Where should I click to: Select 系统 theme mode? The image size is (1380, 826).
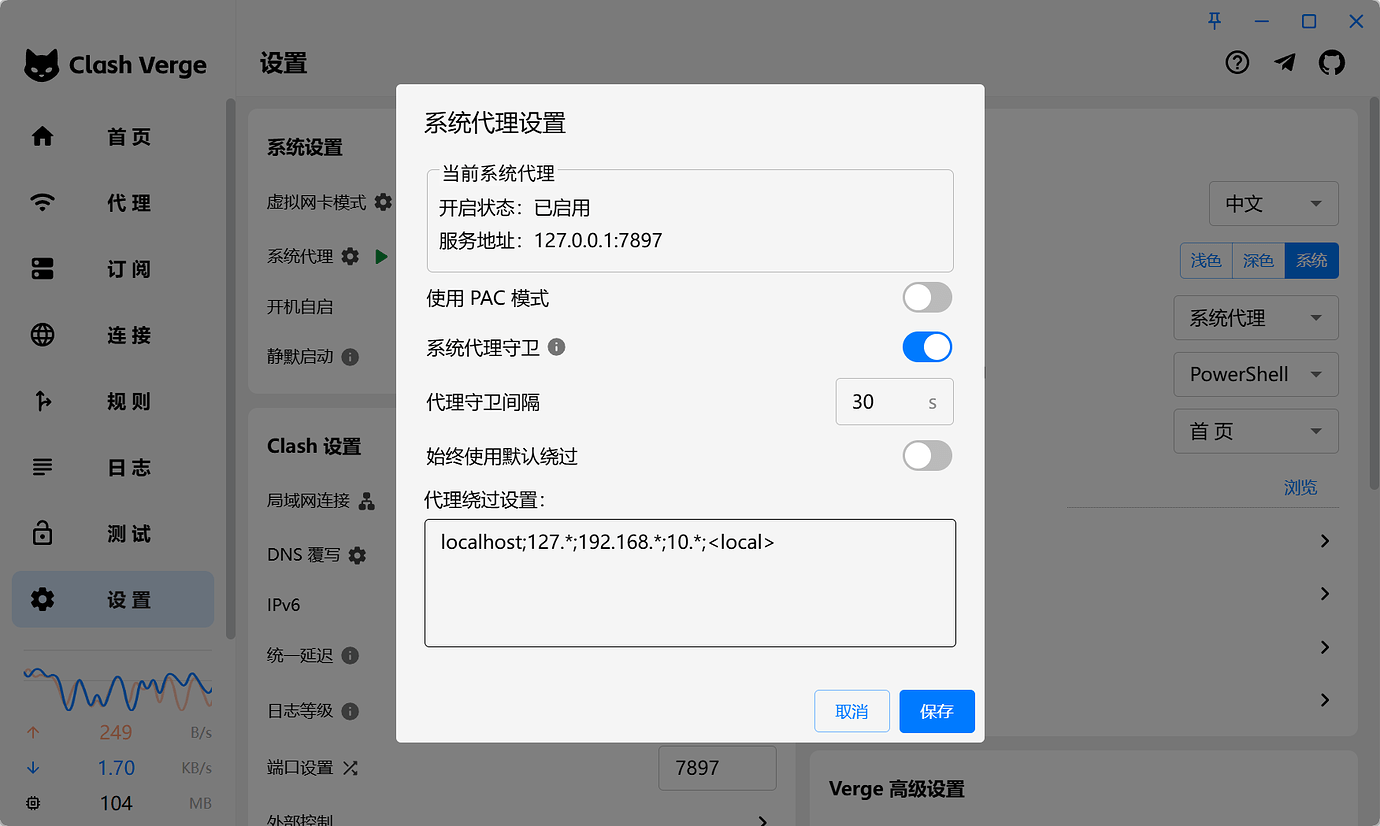pos(1312,260)
